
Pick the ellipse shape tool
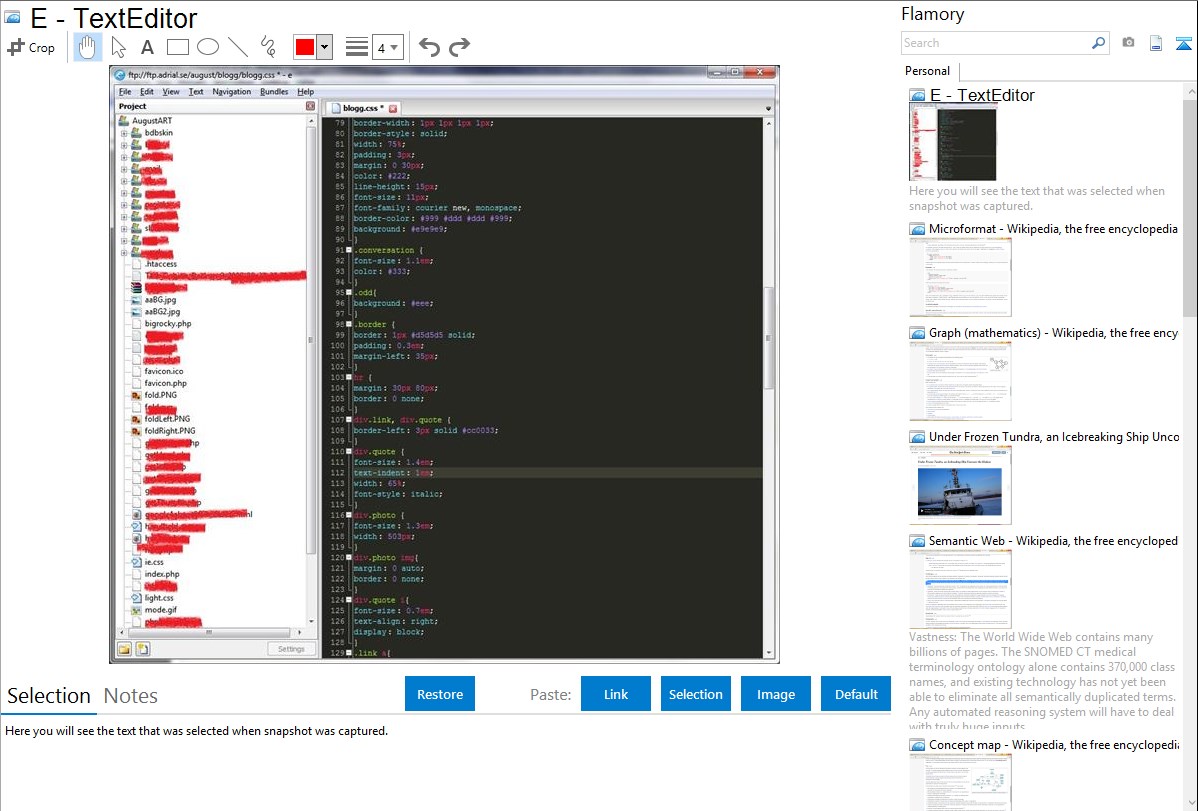(x=207, y=47)
